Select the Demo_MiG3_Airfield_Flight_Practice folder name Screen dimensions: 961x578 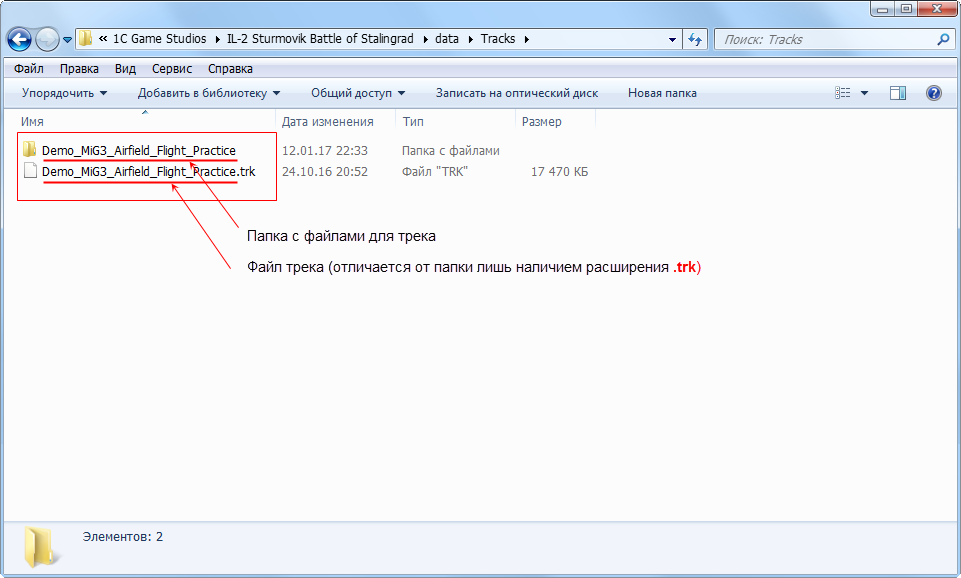139,150
